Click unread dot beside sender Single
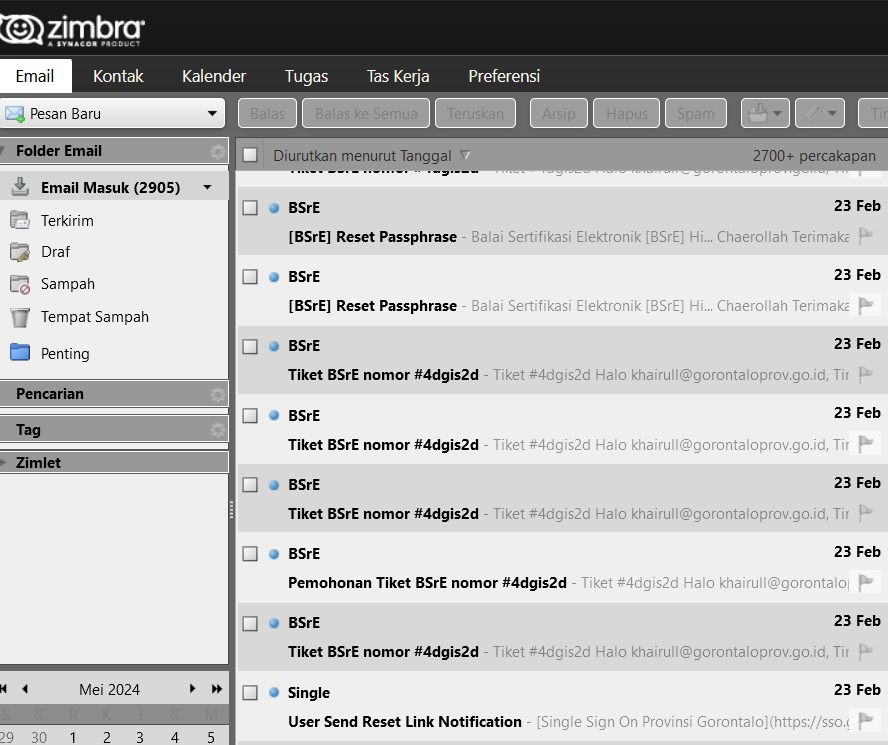The width and height of the screenshot is (888, 745). [274, 692]
